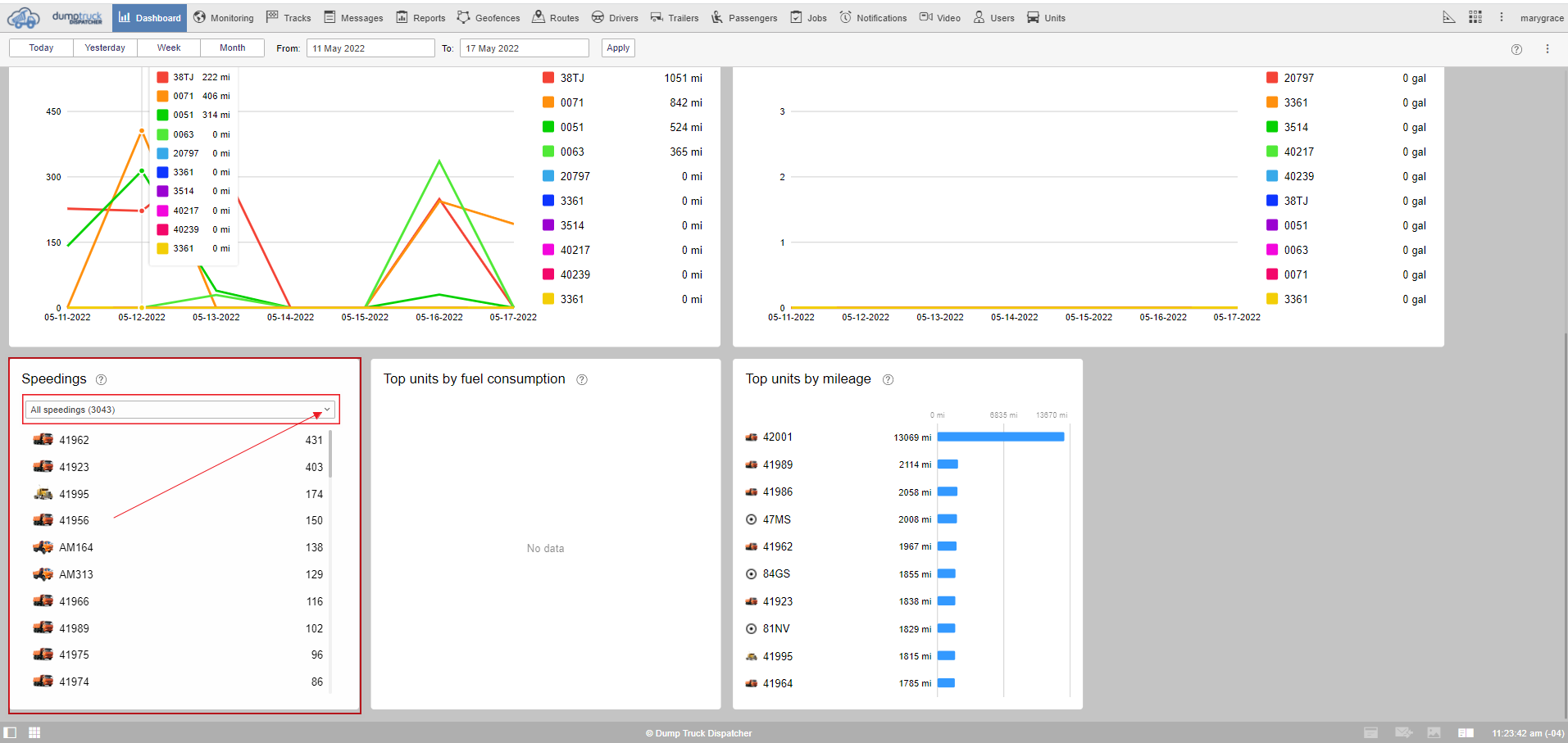Toggle the split-view layout icon in footer
Image resolution: width=1568 pixels, height=743 pixels.
pos(1466,732)
